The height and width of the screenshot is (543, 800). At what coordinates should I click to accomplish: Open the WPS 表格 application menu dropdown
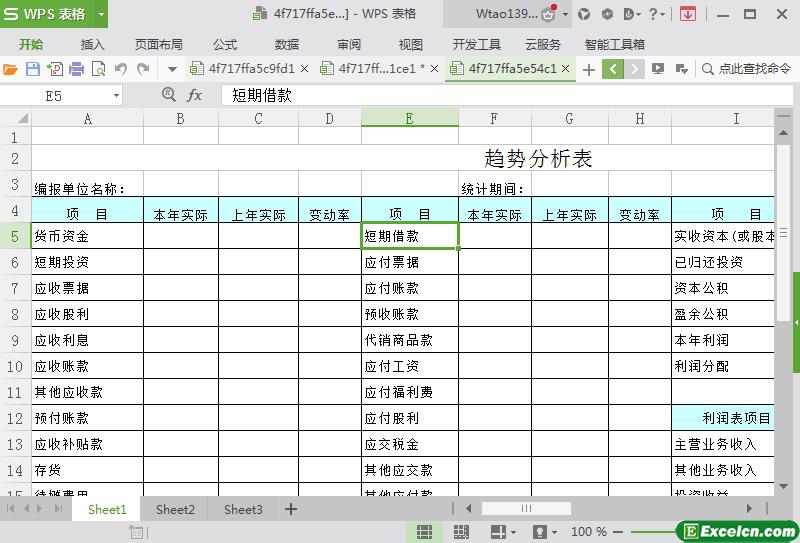click(x=101, y=14)
